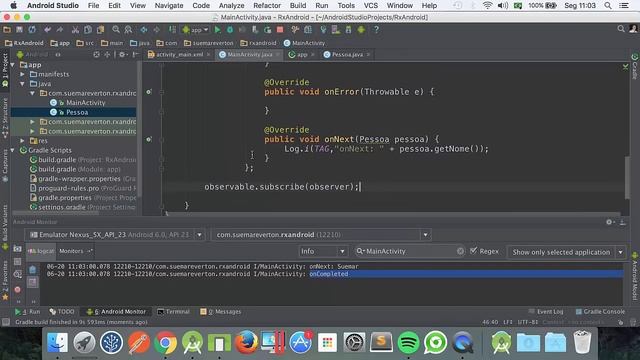640x360 pixels.
Task: Click the Copy icon in toolbar
Action: pyautogui.click(x=88, y=29)
